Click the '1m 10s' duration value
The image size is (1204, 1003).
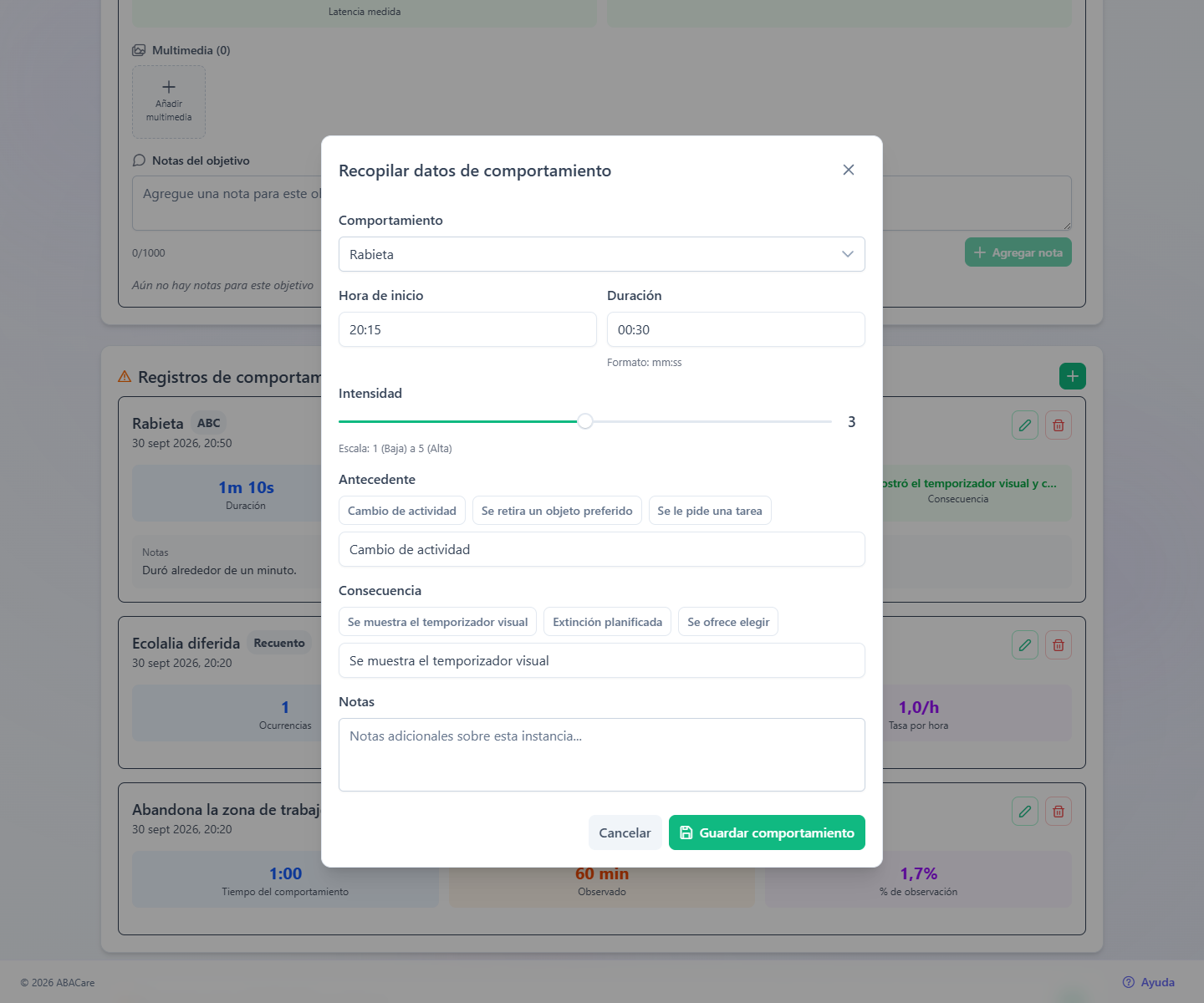[247, 487]
